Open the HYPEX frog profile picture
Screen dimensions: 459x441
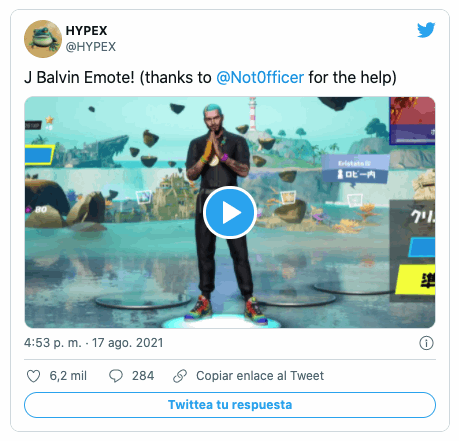point(43,39)
